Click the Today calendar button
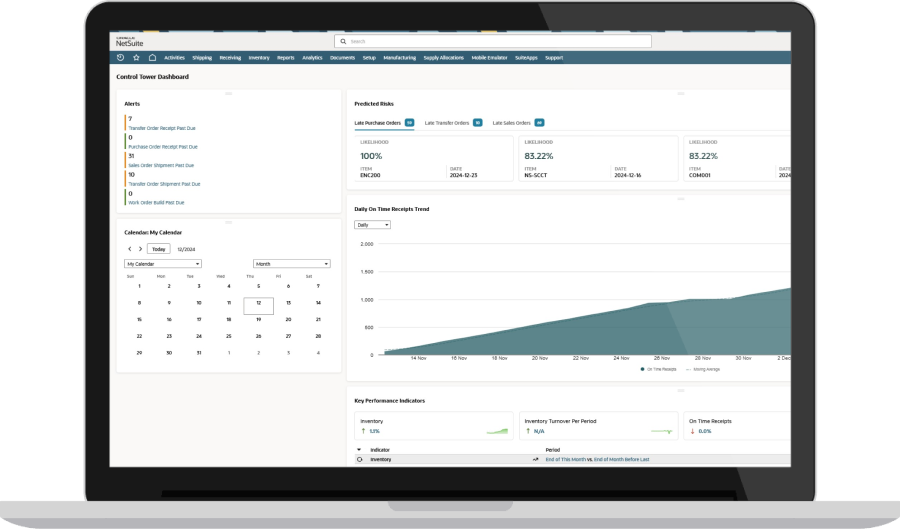This screenshot has height=529, width=900. [159, 248]
